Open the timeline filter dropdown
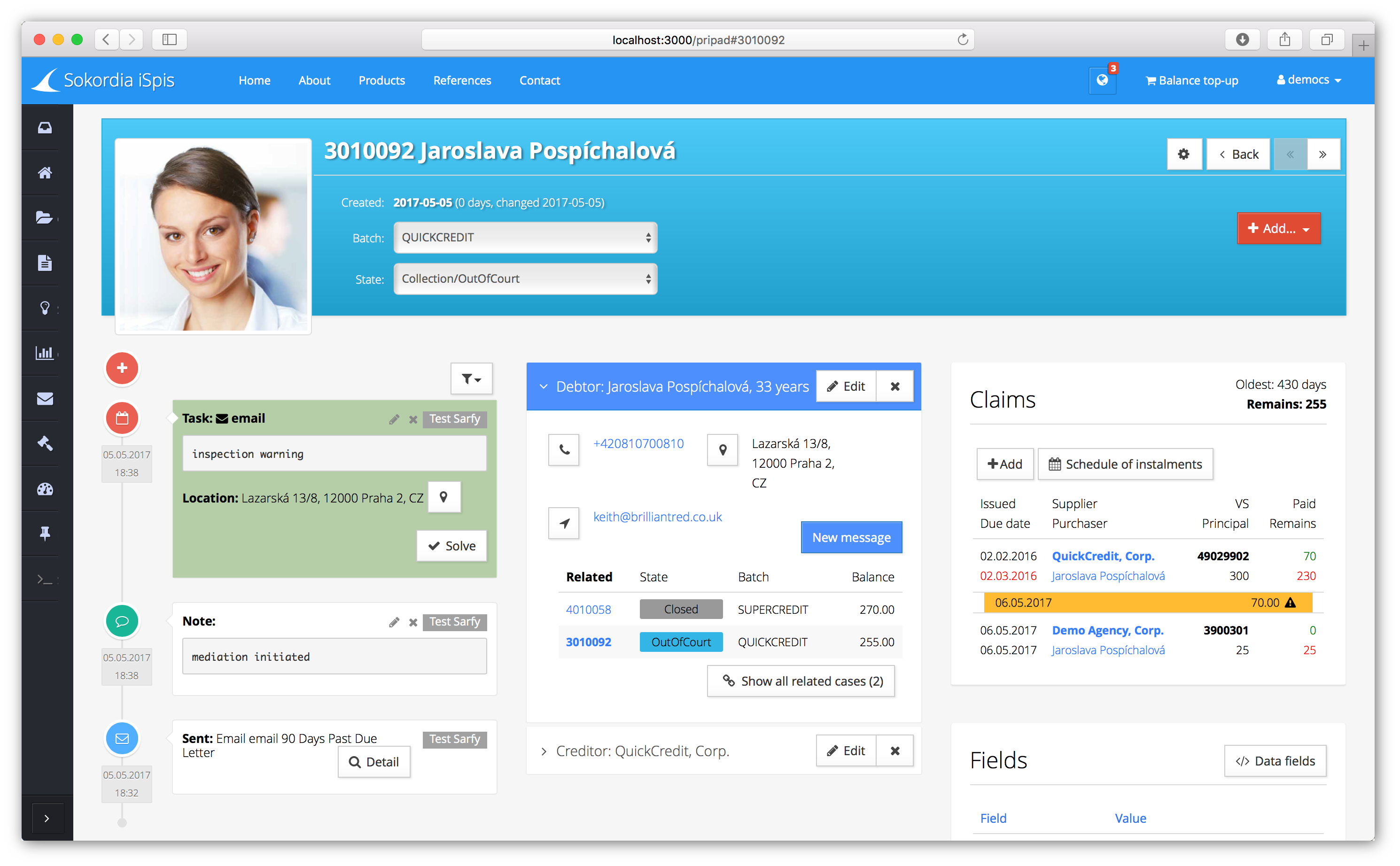 coord(471,379)
